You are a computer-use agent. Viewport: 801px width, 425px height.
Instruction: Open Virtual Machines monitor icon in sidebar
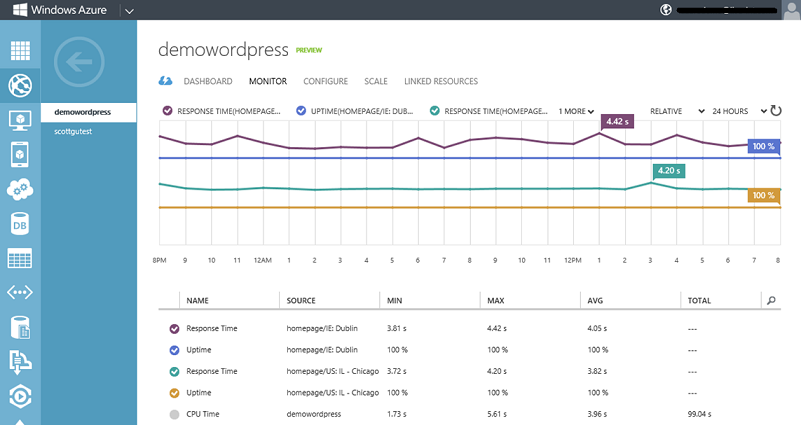[x=20, y=121]
